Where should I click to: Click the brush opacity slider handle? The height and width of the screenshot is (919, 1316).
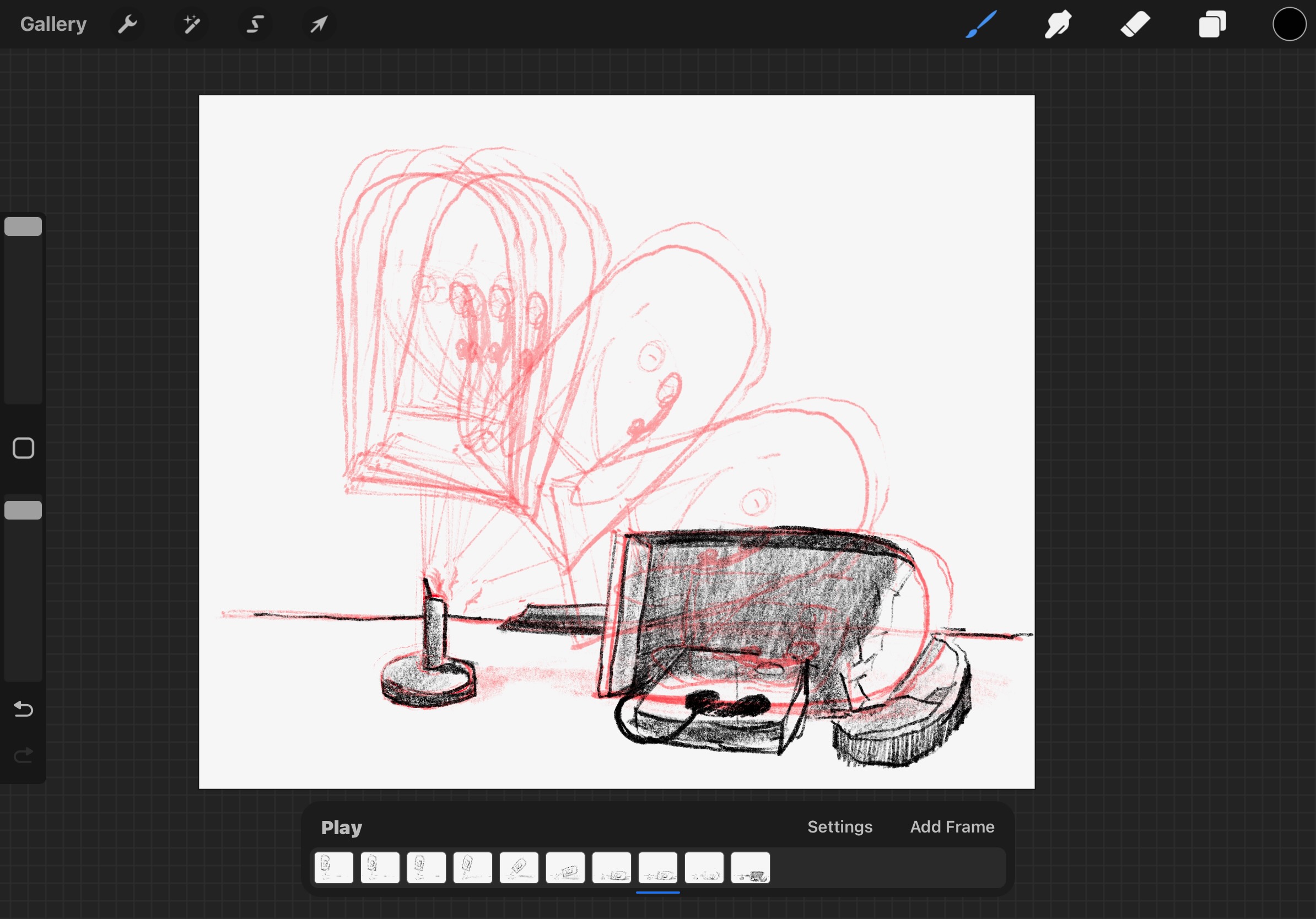point(23,510)
